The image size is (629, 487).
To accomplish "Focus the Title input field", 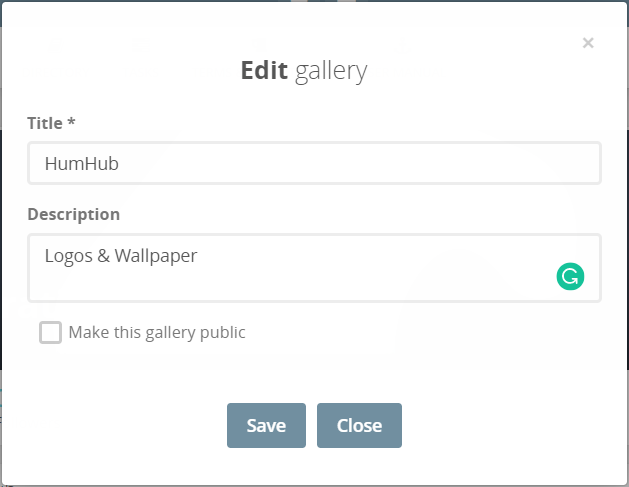I will 314,163.
